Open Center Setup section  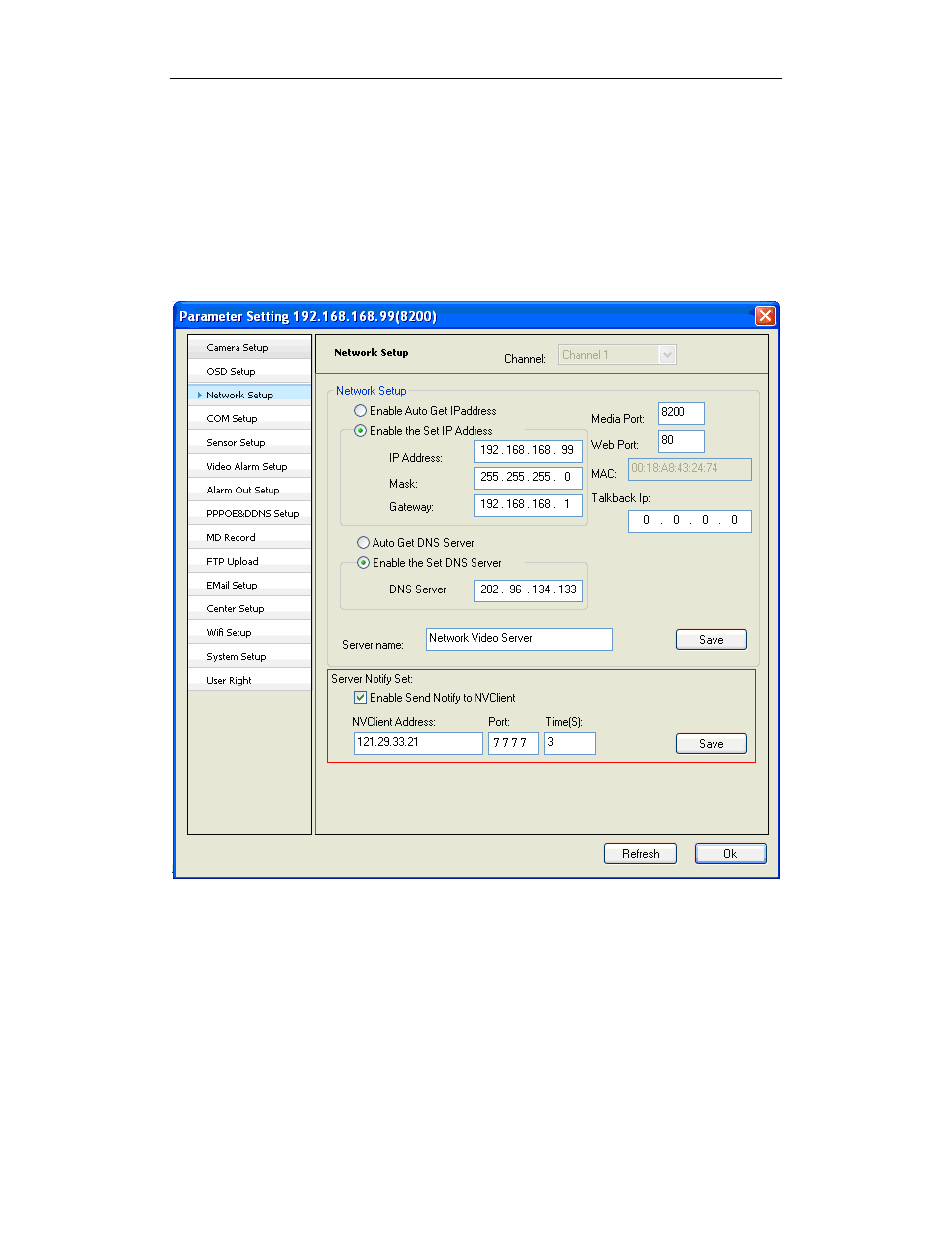[x=249, y=609]
